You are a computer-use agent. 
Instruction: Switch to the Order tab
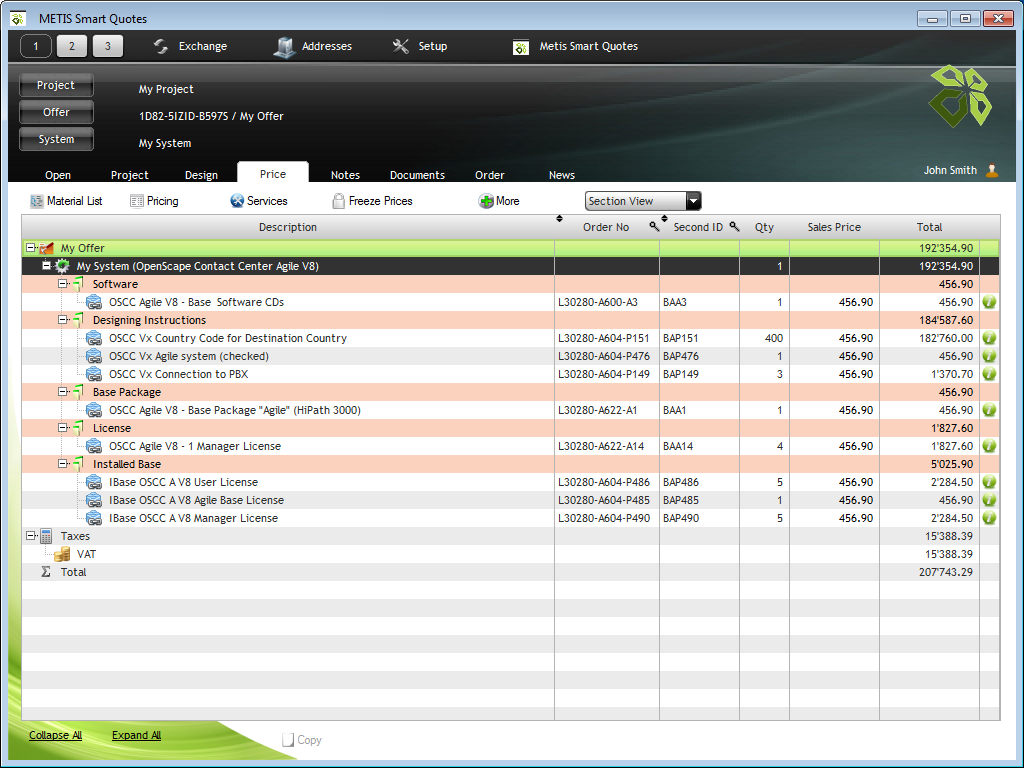pyautogui.click(x=490, y=175)
